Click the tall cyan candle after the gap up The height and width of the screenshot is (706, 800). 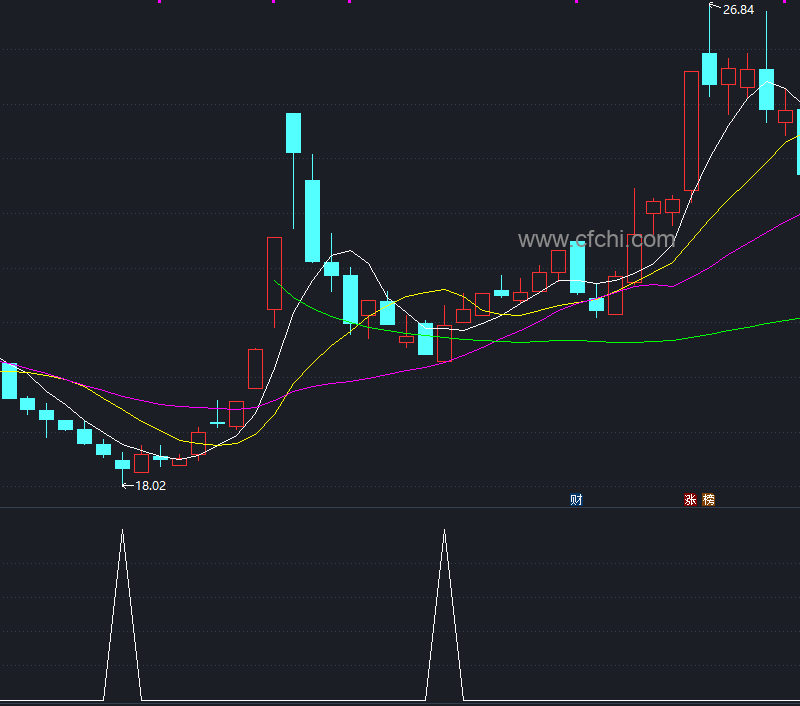coord(312,220)
